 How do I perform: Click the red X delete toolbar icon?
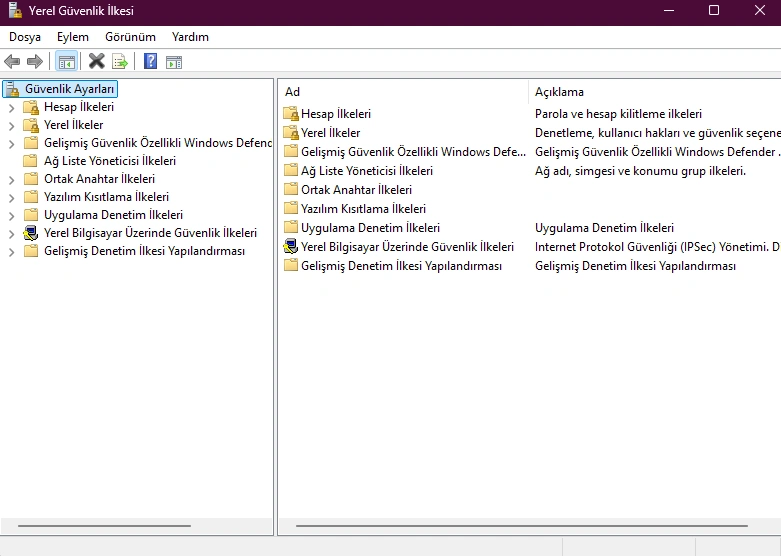point(97,62)
